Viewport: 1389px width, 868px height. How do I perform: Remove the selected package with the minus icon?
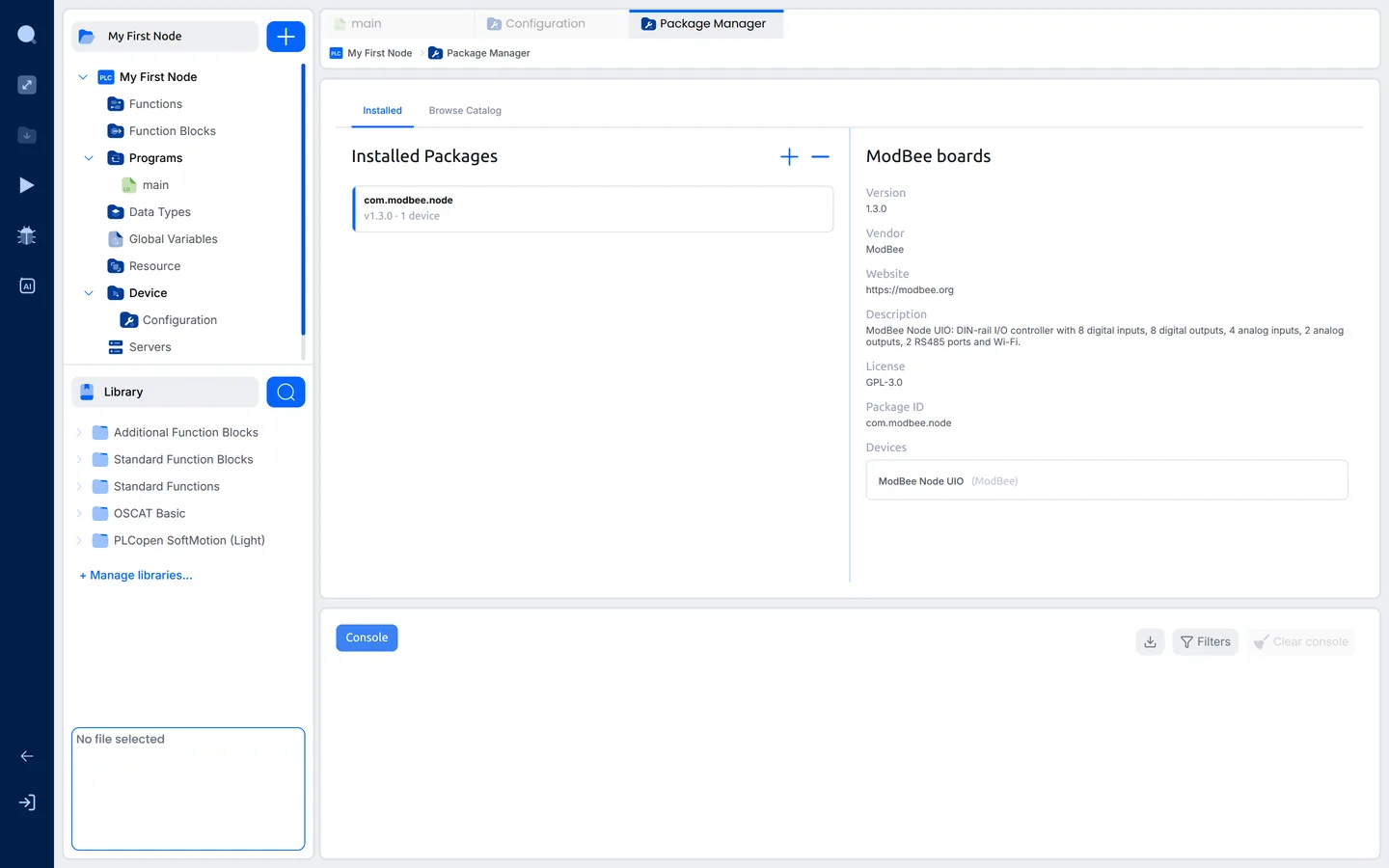click(x=820, y=157)
